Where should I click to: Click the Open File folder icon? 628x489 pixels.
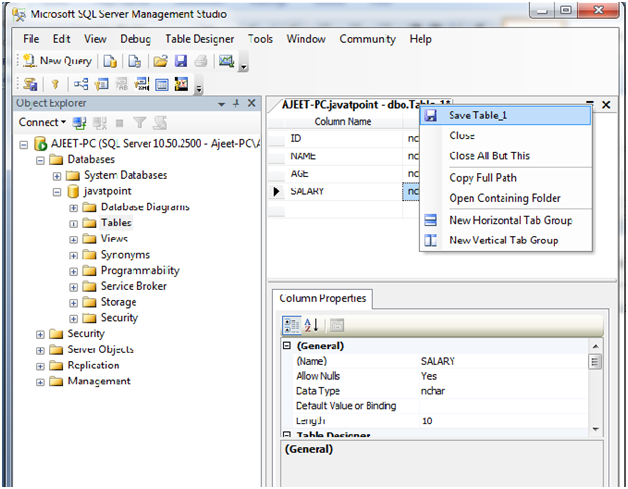coord(160,61)
